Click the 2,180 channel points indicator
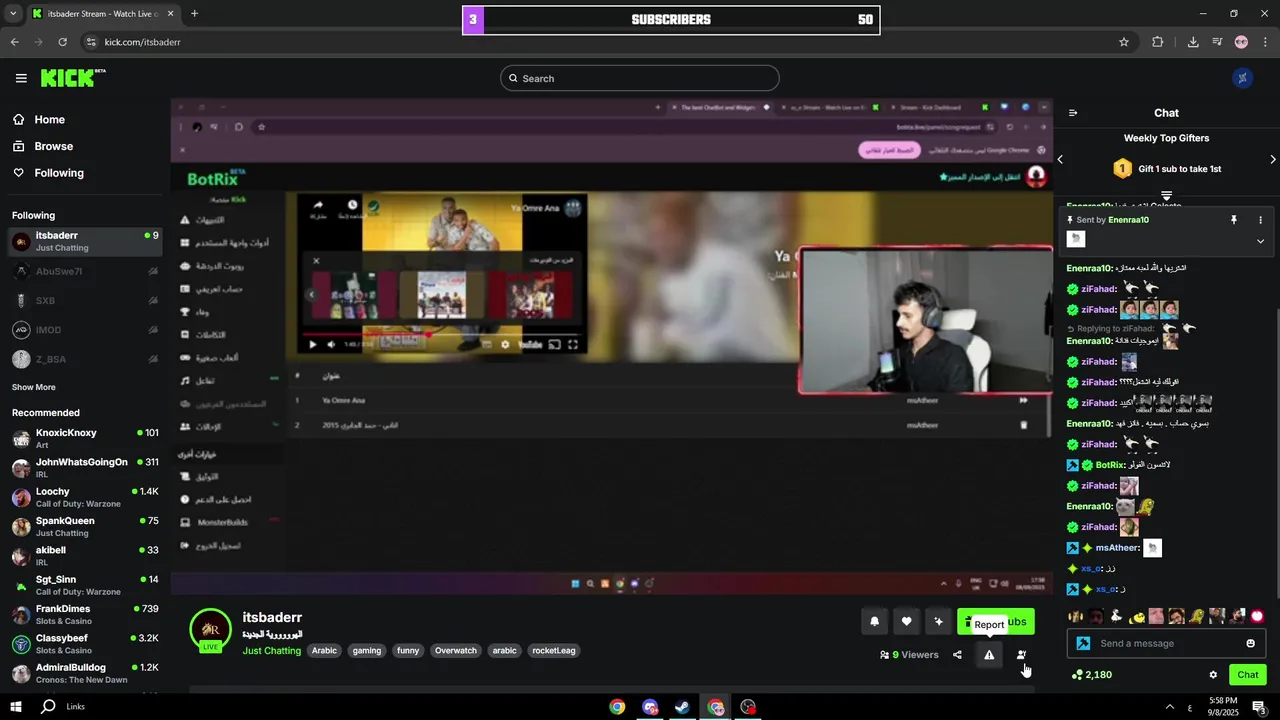Viewport: 1280px width, 720px height. (x=1091, y=675)
